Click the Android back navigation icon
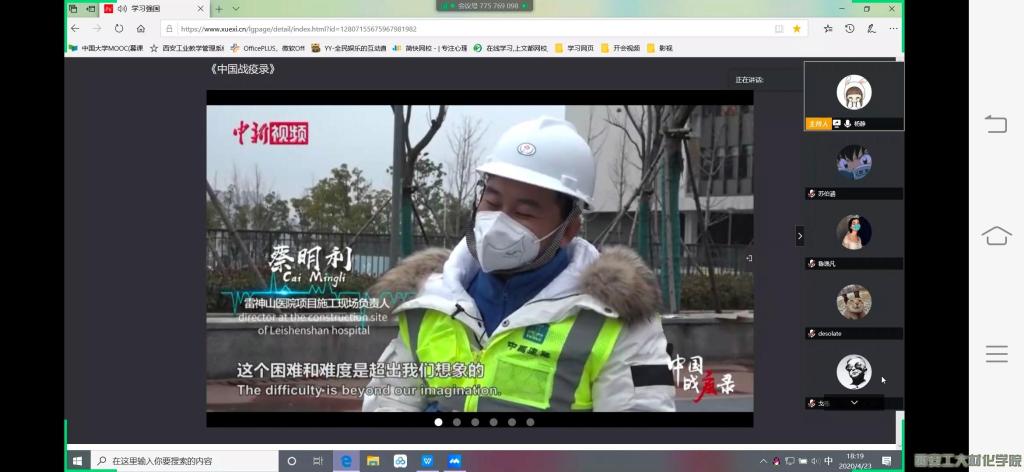 pos(996,124)
